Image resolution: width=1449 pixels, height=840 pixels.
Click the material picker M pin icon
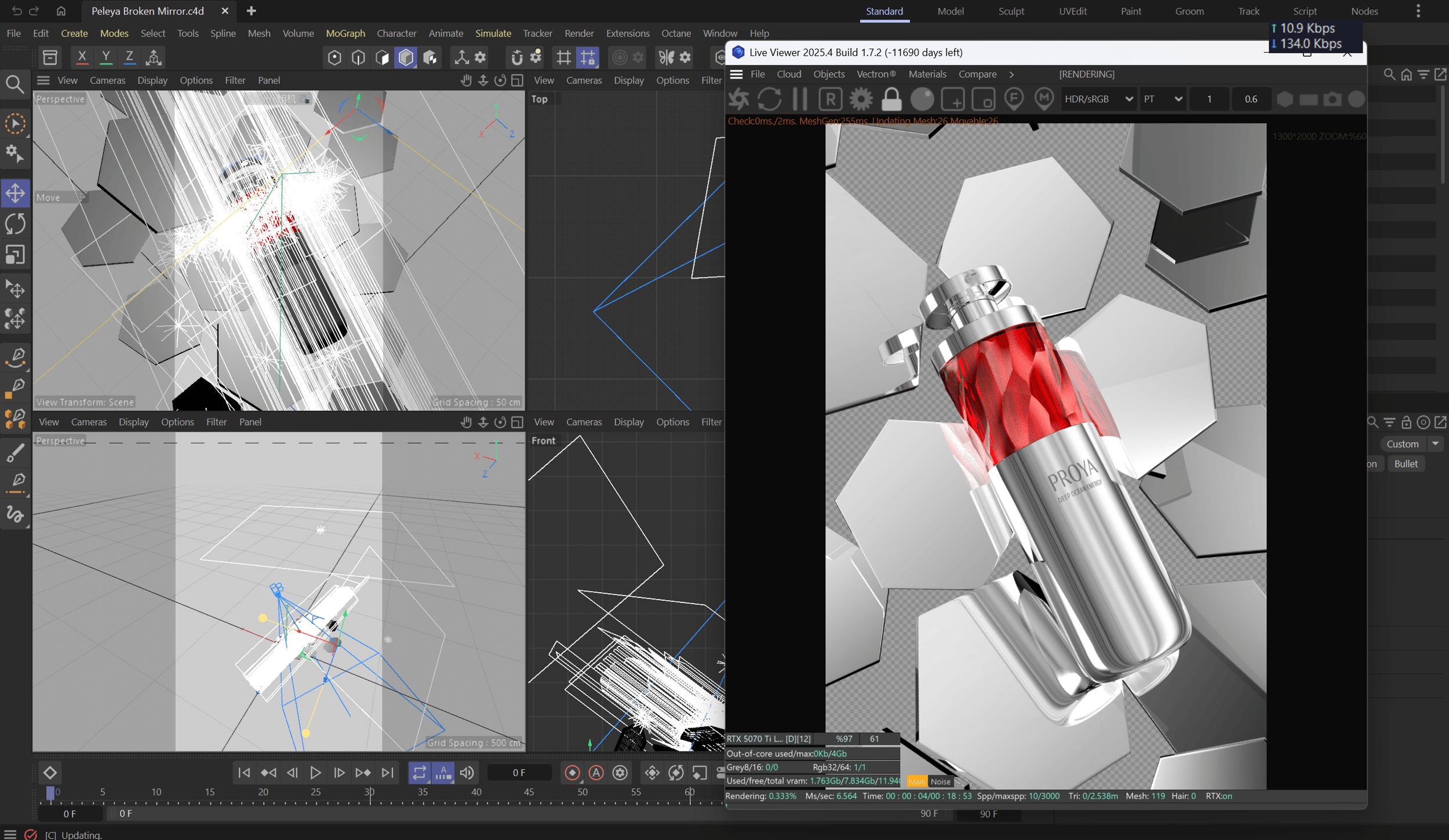[1044, 99]
